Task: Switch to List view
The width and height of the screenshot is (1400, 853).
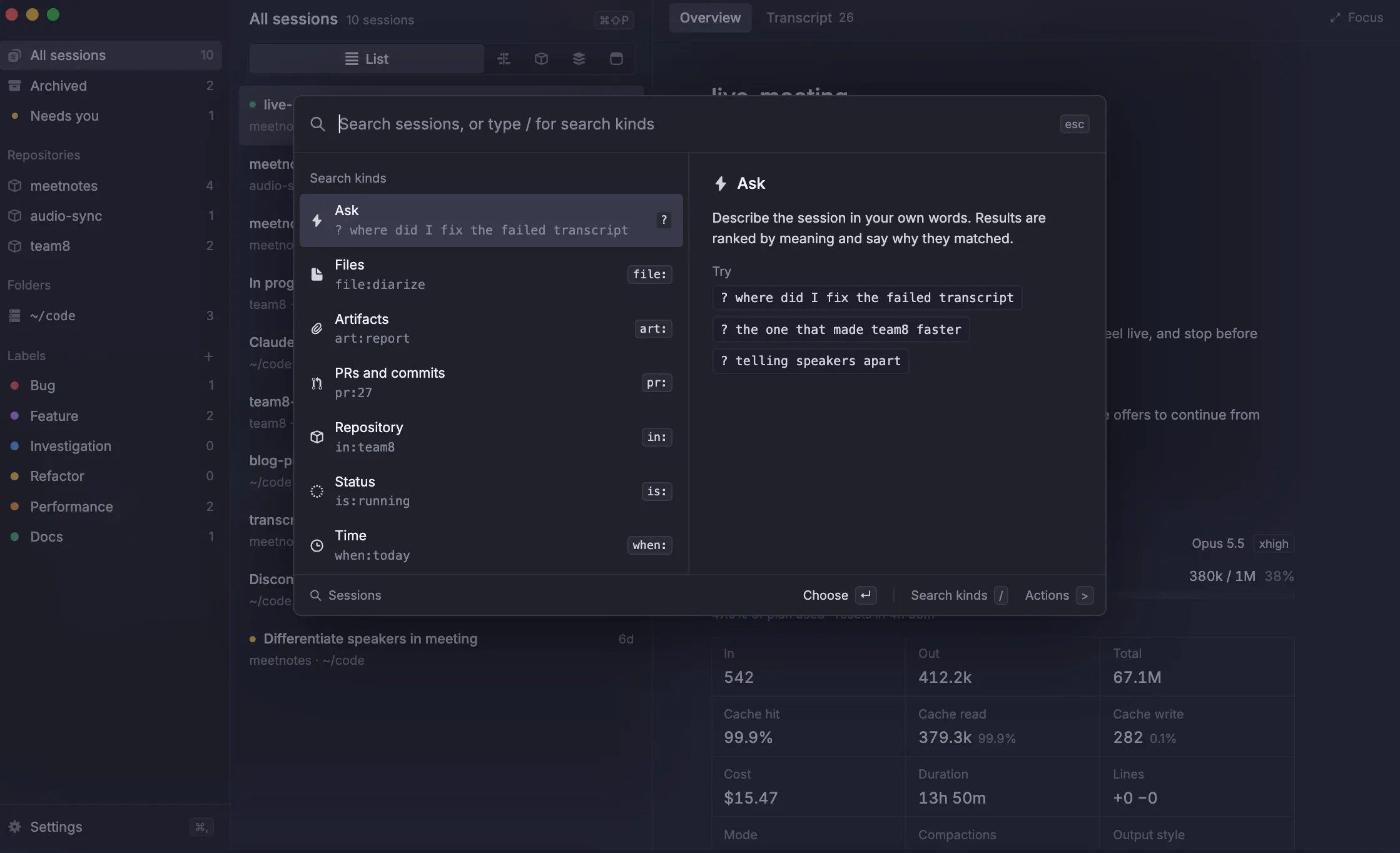Action: click(x=367, y=59)
